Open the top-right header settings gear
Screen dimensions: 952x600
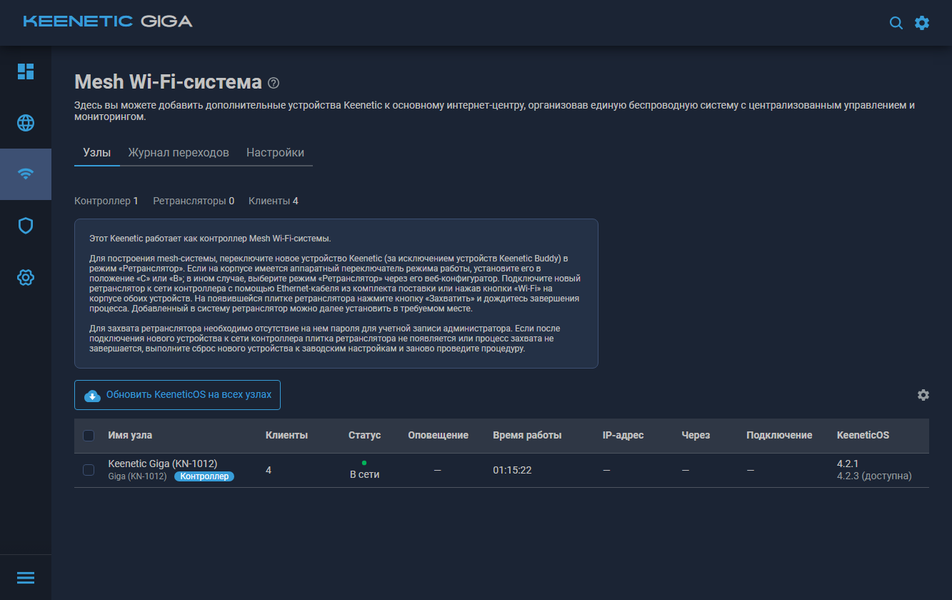(x=922, y=23)
